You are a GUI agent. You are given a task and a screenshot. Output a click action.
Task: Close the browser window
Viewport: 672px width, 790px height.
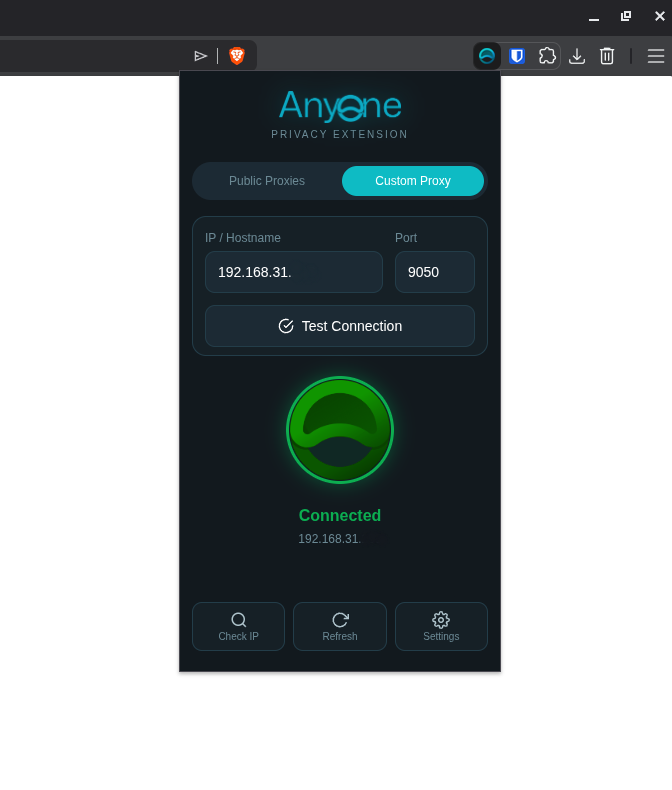(x=659, y=16)
